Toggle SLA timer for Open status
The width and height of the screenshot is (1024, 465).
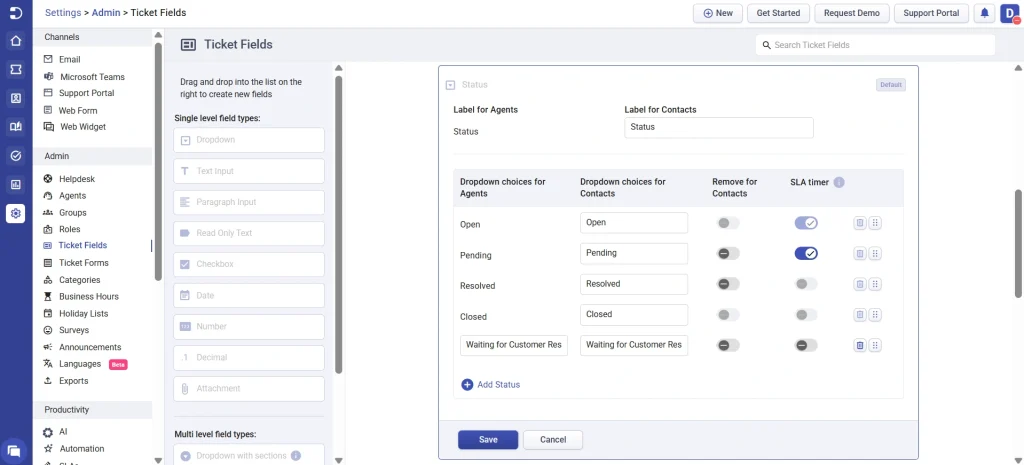[x=806, y=223]
